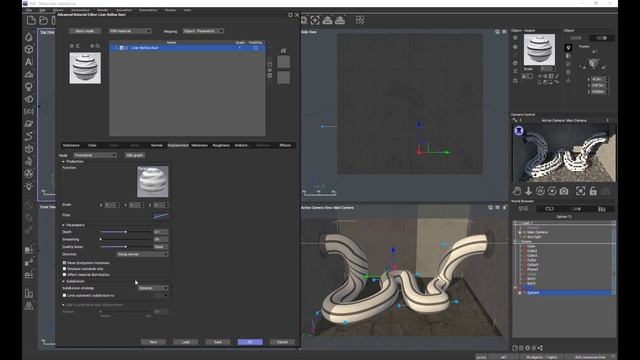Click the camera frame target icon
The height and width of the screenshot is (360, 640).
point(580,191)
